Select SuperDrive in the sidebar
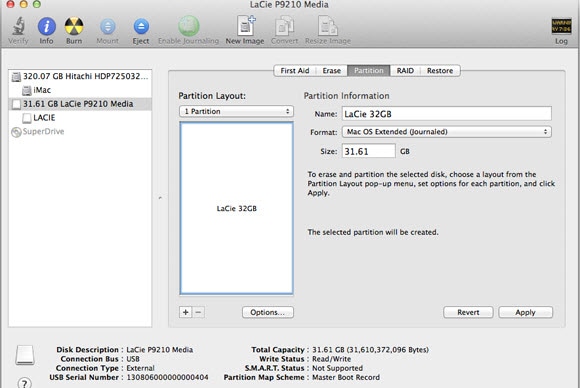The width and height of the screenshot is (580, 388). tap(80, 132)
